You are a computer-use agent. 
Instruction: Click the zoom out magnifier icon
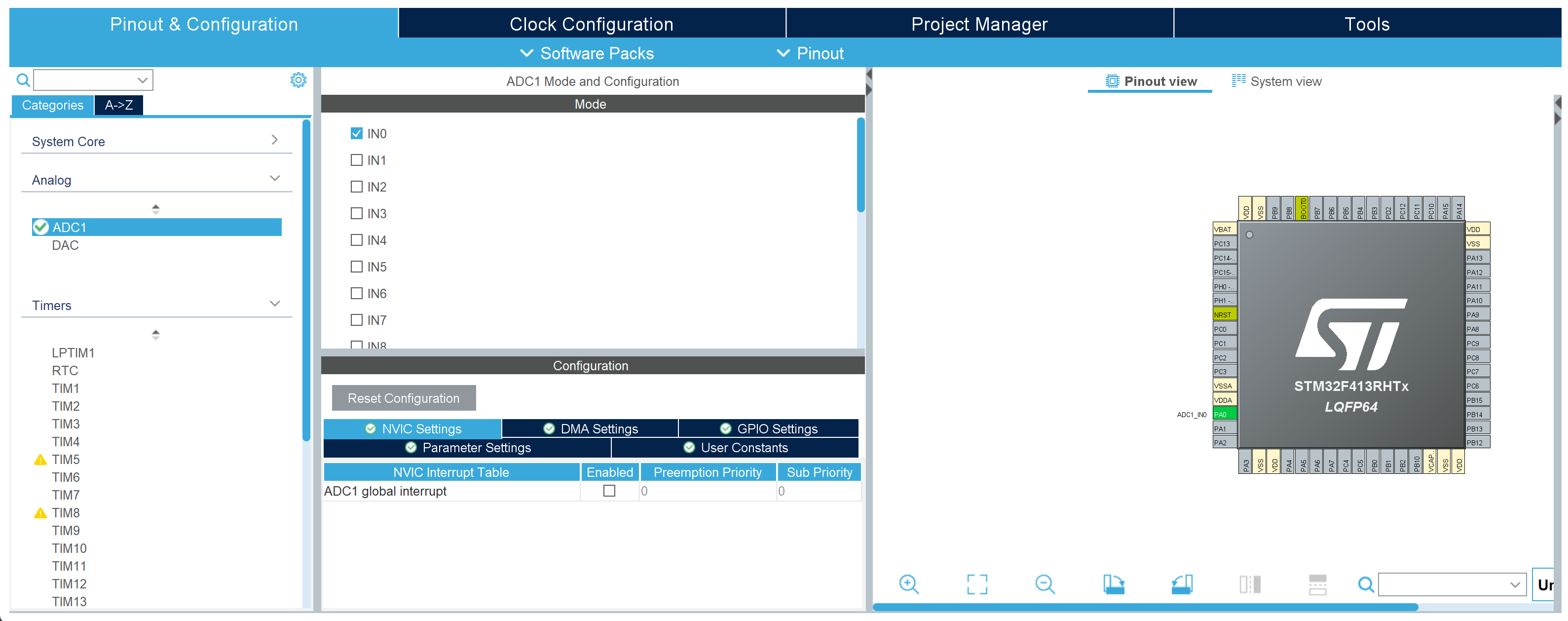(x=1045, y=584)
